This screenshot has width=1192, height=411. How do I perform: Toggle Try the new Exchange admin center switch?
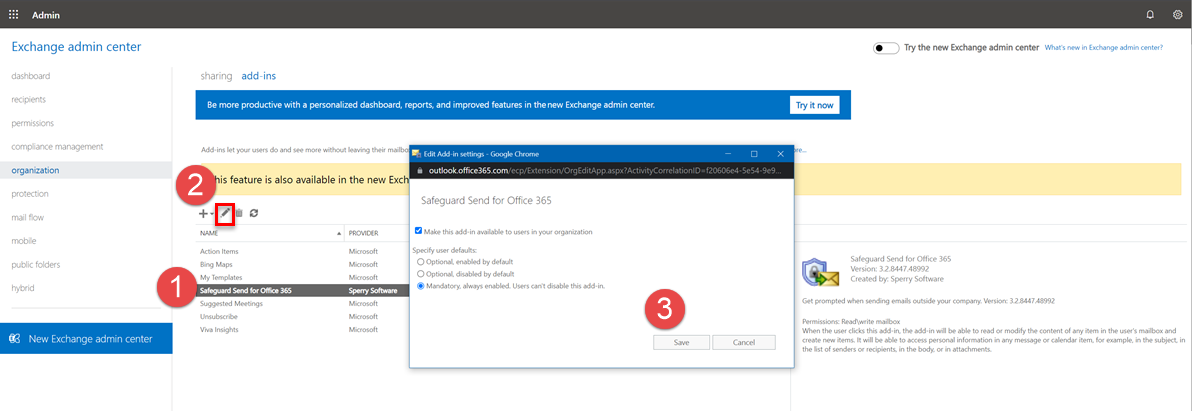pyautogui.click(x=886, y=48)
